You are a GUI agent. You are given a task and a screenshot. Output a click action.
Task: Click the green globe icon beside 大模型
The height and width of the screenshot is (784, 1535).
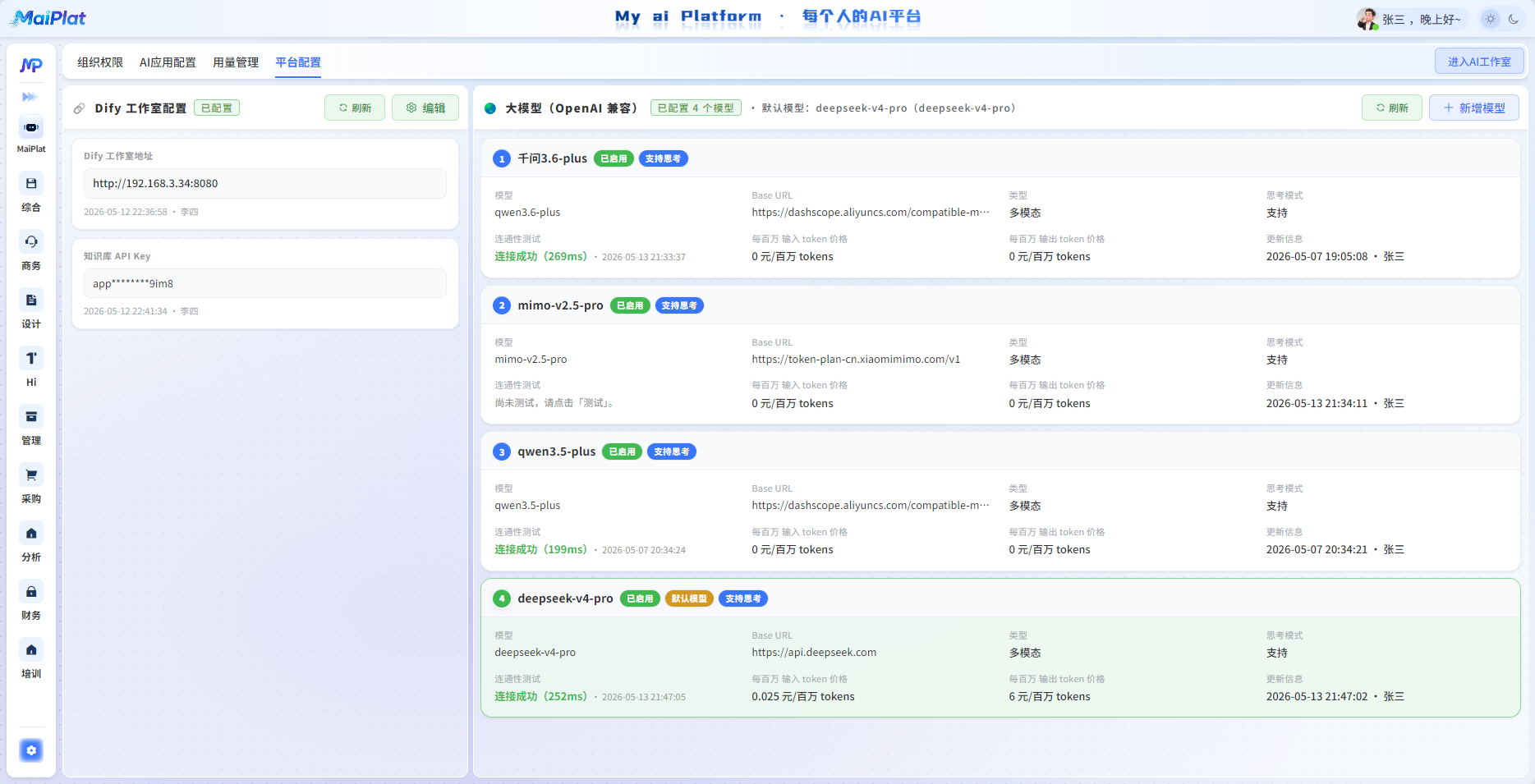pos(490,108)
